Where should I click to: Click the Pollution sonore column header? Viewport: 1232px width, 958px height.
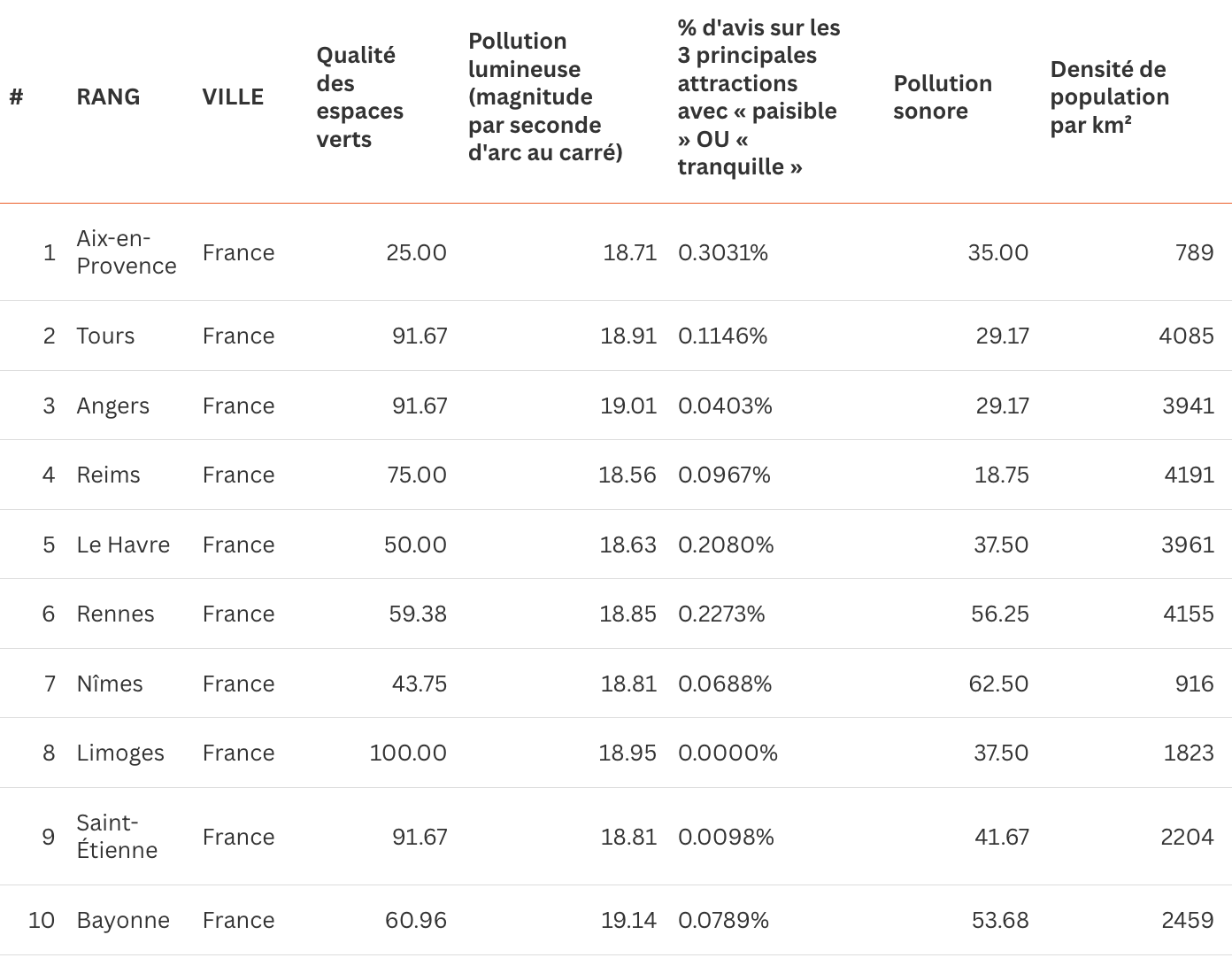pos(943,97)
